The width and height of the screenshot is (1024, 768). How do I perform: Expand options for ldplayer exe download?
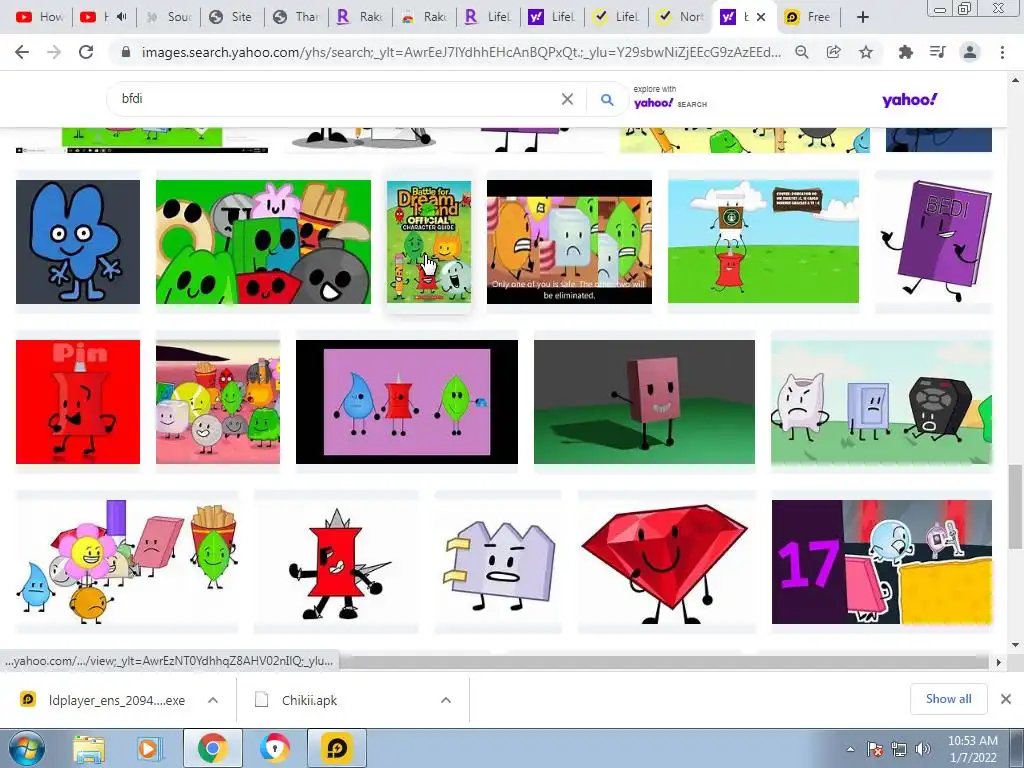(x=213, y=700)
